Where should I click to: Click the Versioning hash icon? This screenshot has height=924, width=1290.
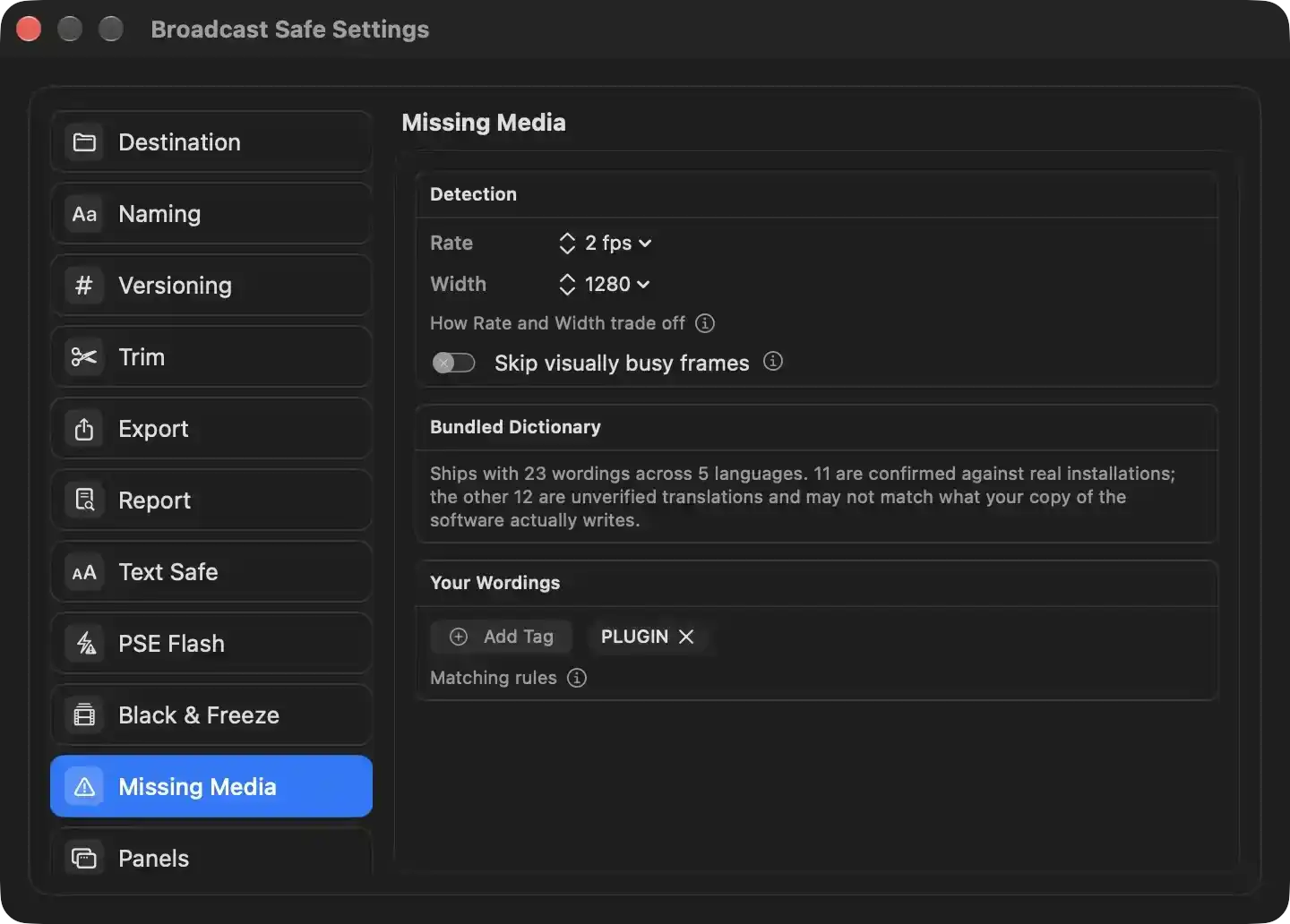(x=84, y=286)
